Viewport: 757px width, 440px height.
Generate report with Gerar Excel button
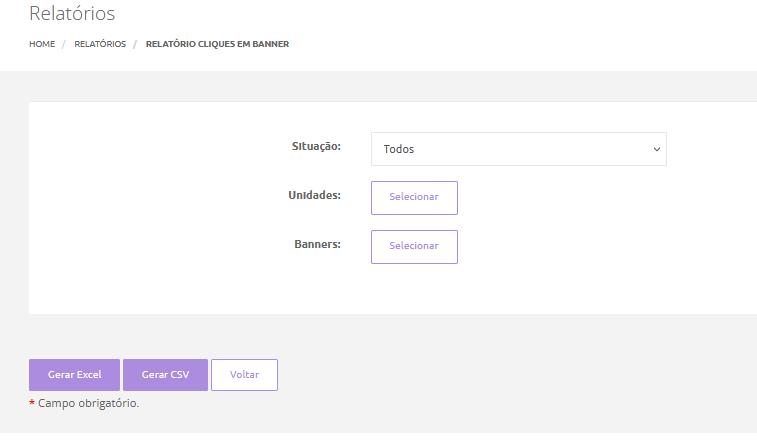[74, 375]
